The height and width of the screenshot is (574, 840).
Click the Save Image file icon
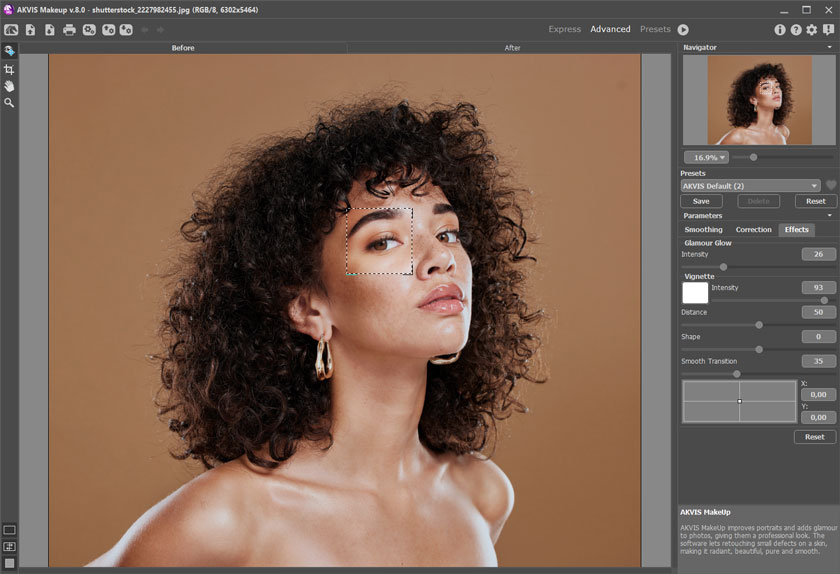coord(50,30)
